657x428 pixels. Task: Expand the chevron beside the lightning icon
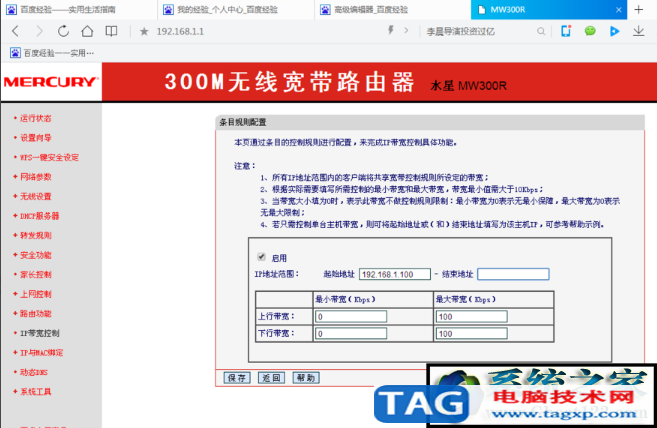click(406, 30)
